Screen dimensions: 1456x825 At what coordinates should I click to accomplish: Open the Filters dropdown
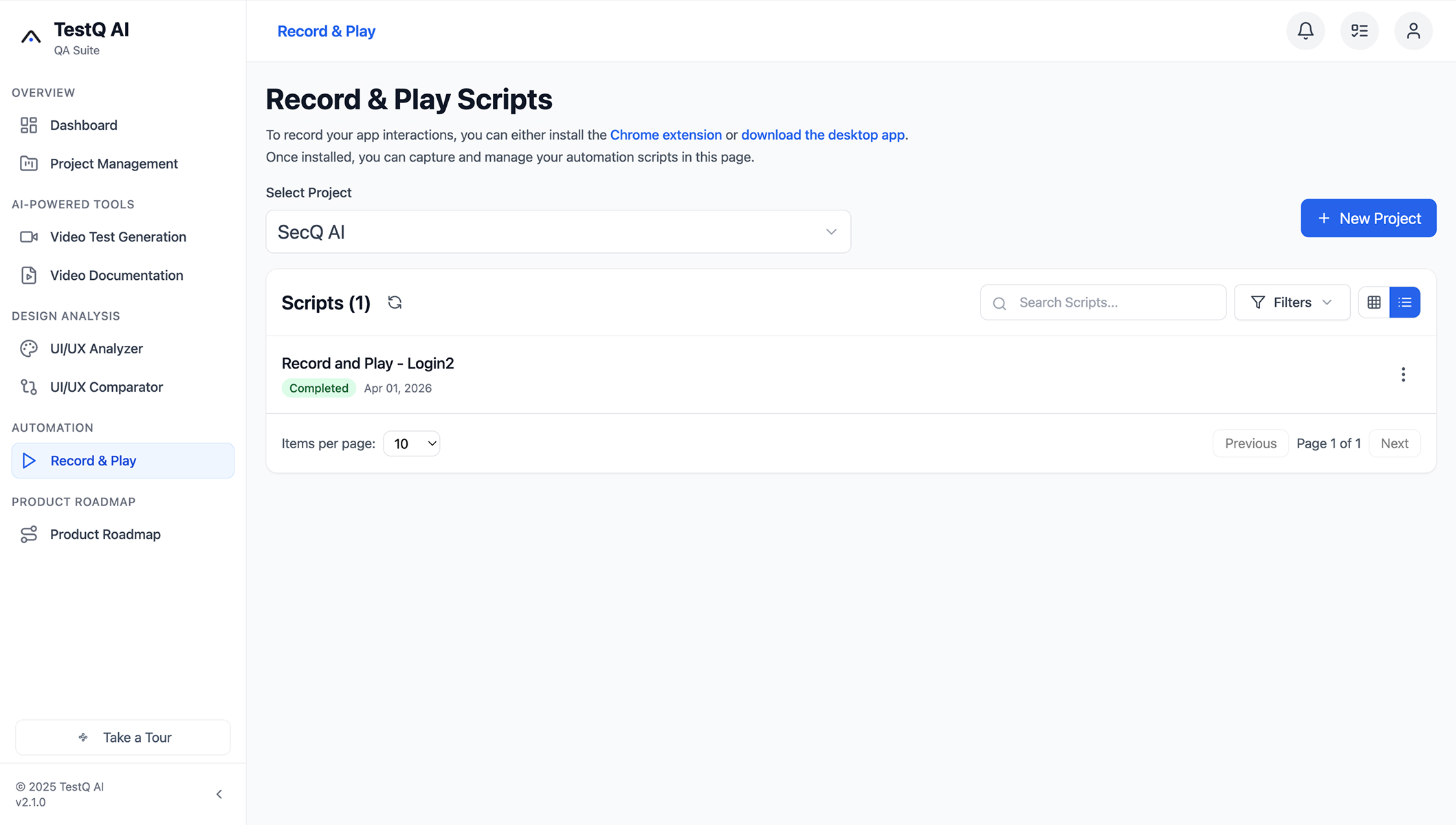pyautogui.click(x=1292, y=302)
